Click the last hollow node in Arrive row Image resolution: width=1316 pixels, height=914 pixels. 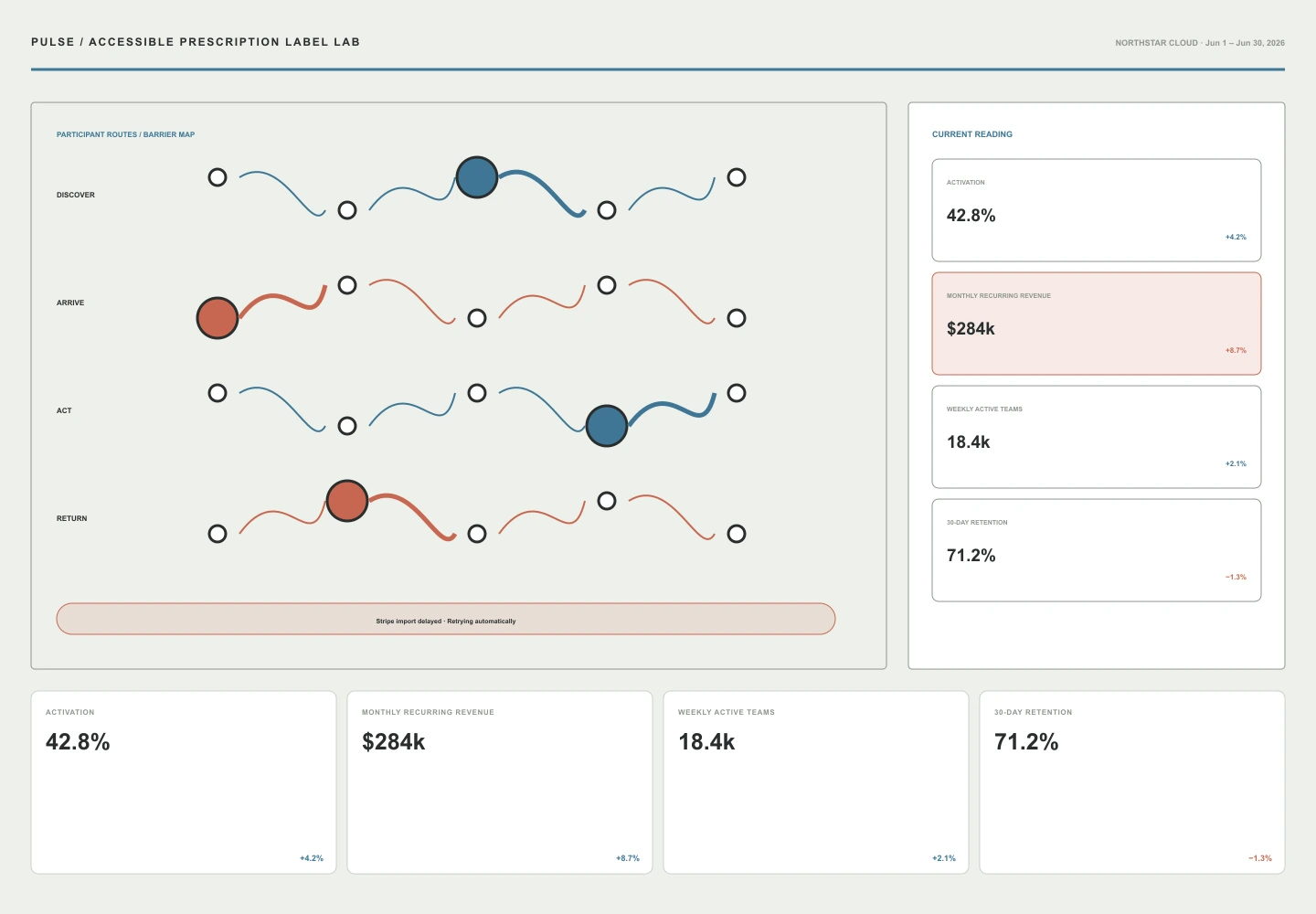pyautogui.click(x=737, y=318)
